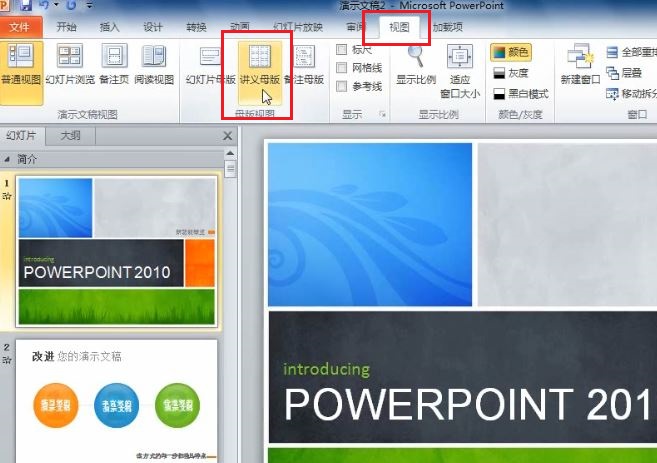Open Slide Sorter view (幻灯片浏览)

(x=70, y=65)
